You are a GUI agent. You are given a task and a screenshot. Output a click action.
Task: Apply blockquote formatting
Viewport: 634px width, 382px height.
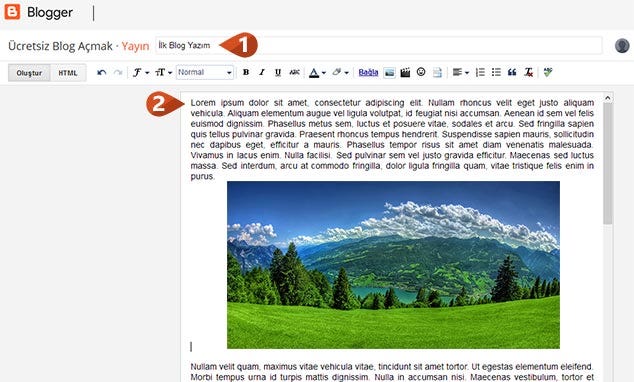(x=512, y=73)
